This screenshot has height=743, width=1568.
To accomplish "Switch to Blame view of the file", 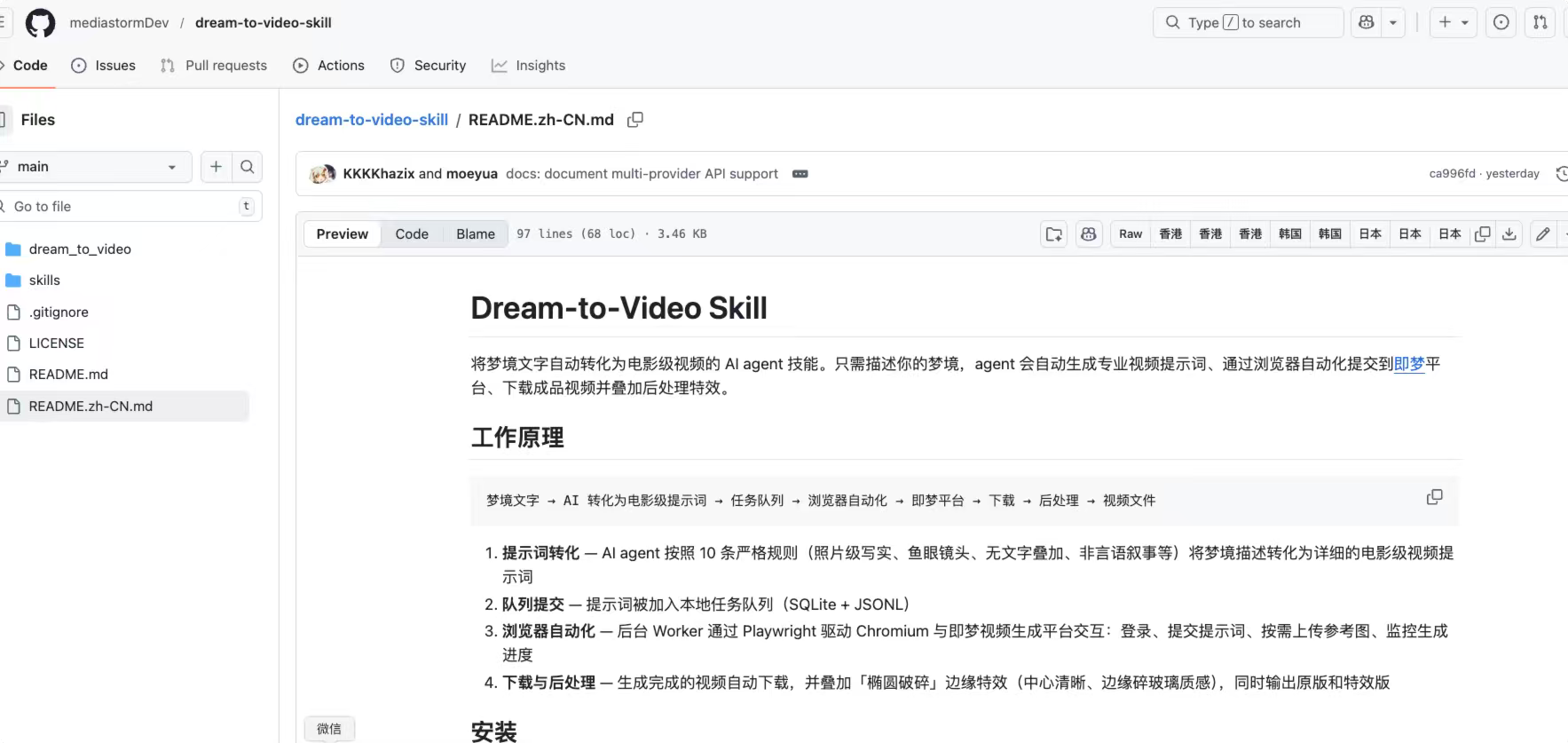I will [476, 234].
